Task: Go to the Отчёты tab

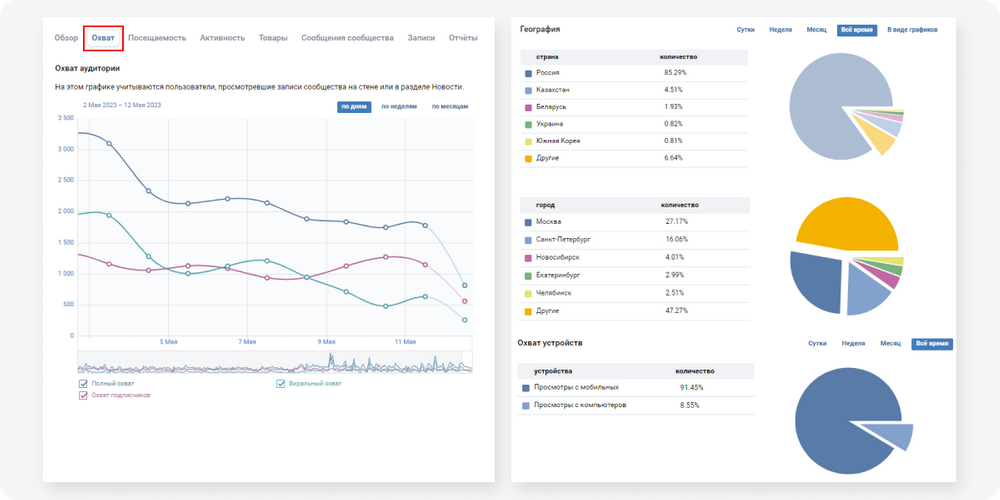Action: (x=463, y=38)
